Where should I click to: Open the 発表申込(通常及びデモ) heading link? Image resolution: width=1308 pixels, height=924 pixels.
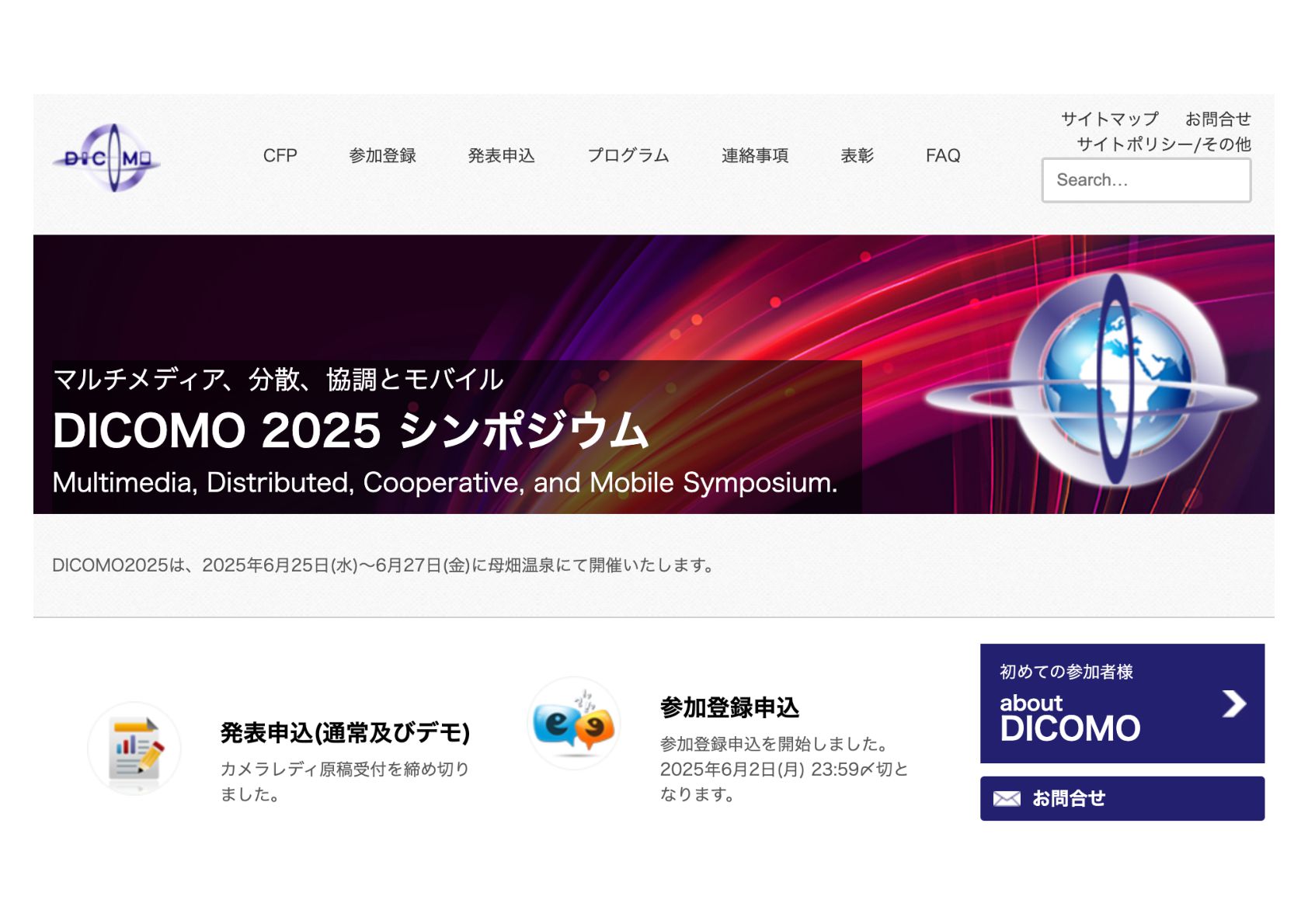click(x=345, y=732)
